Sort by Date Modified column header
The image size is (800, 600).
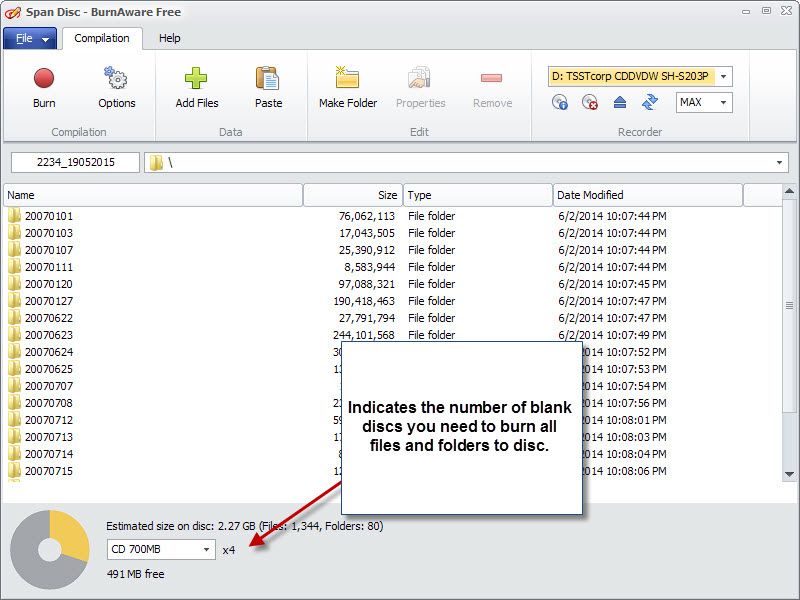coord(647,195)
